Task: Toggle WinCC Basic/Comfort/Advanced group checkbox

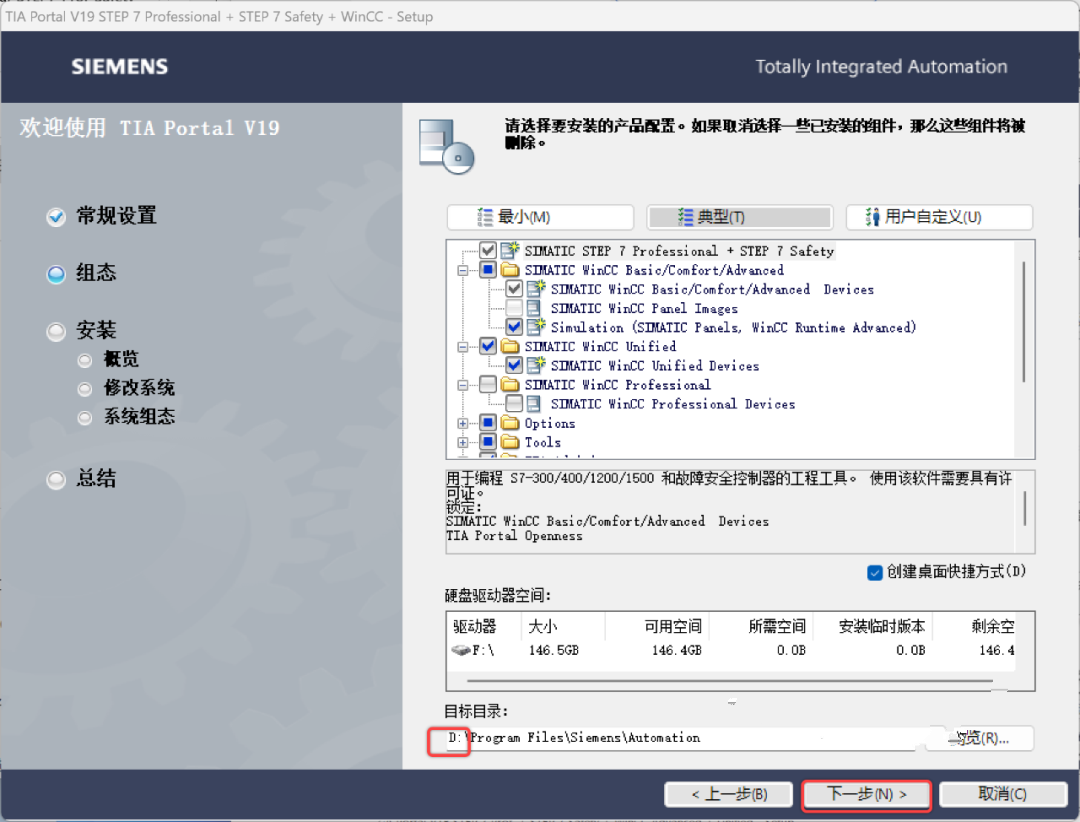Action: [x=488, y=269]
